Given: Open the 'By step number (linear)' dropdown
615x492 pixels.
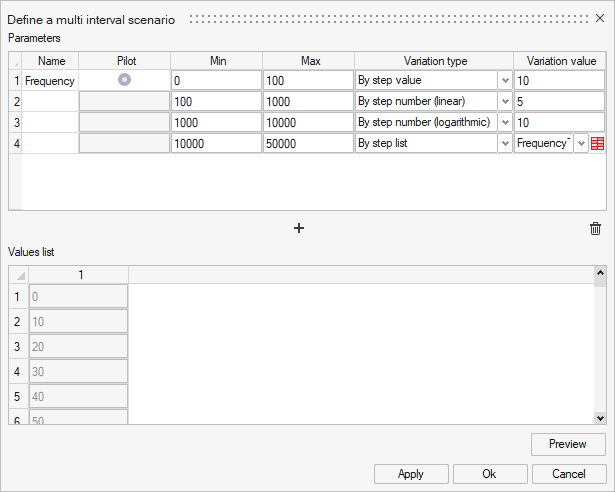Looking at the screenshot, I should [x=505, y=102].
